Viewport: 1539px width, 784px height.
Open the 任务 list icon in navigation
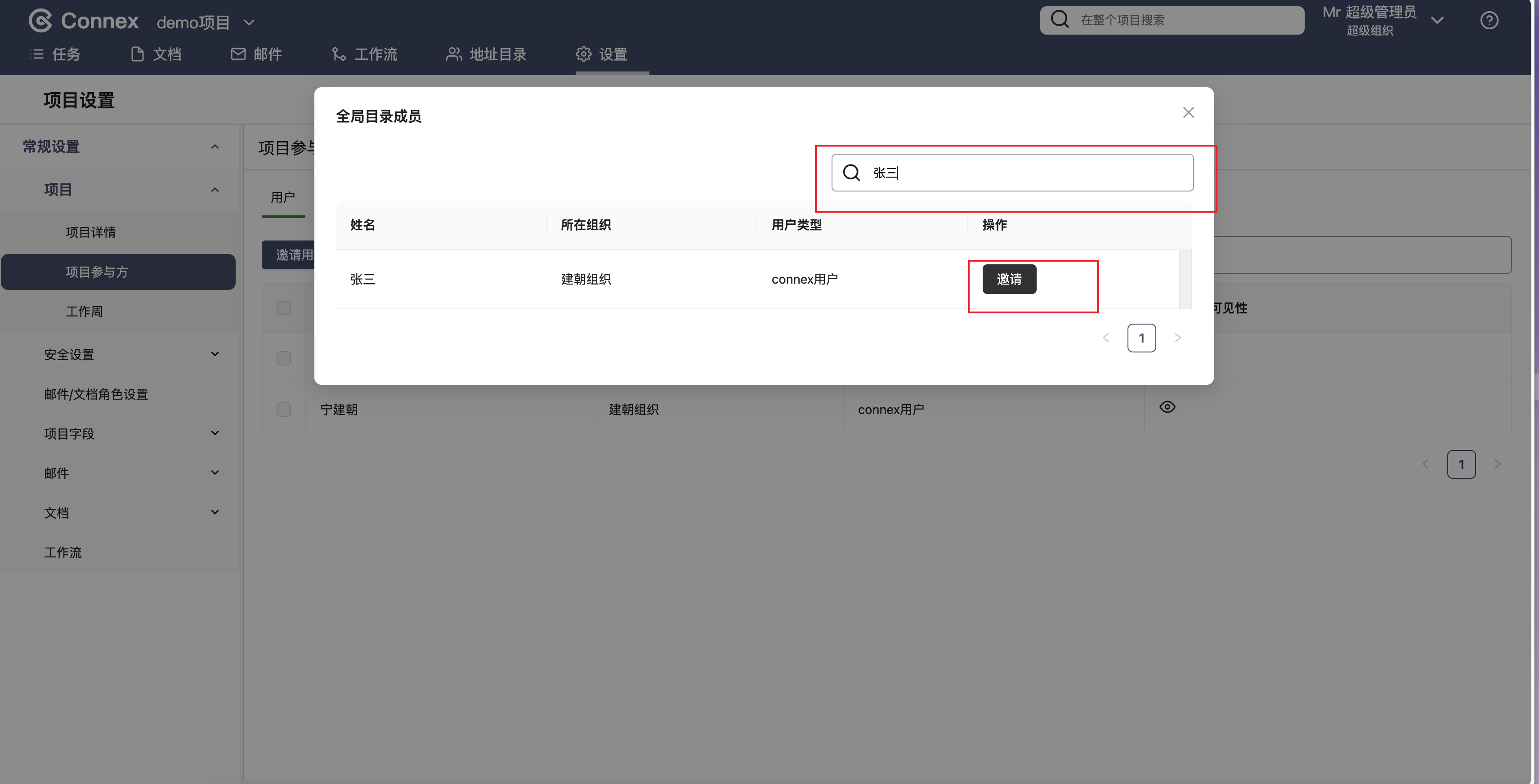(x=37, y=54)
